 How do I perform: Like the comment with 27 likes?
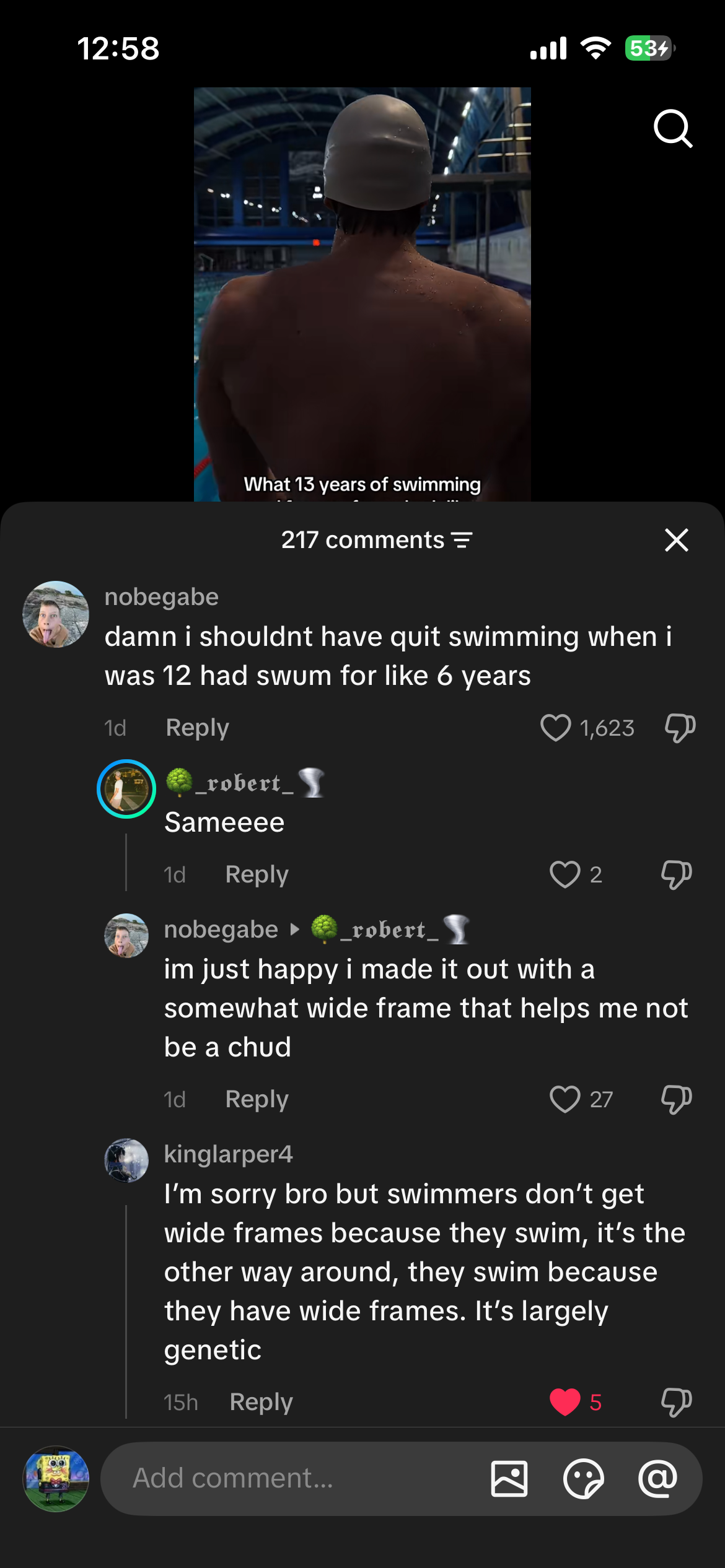point(565,1099)
